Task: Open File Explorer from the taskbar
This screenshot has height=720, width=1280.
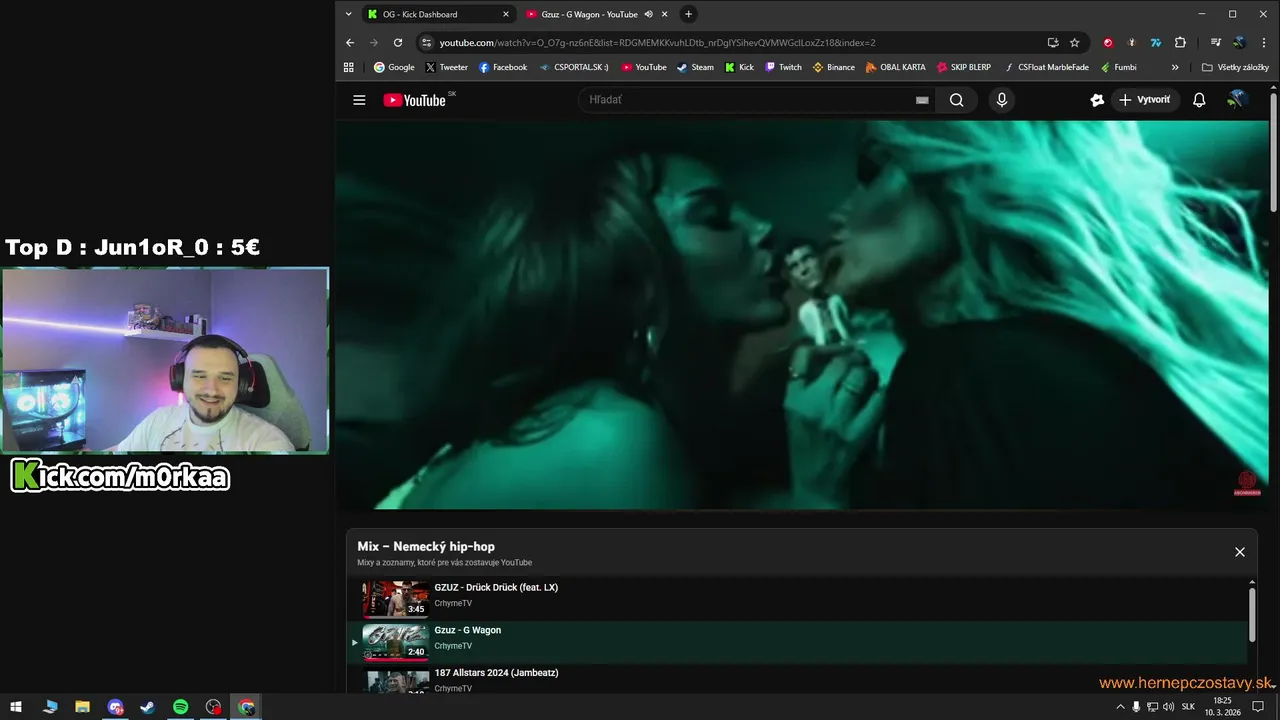Action: coord(82,707)
